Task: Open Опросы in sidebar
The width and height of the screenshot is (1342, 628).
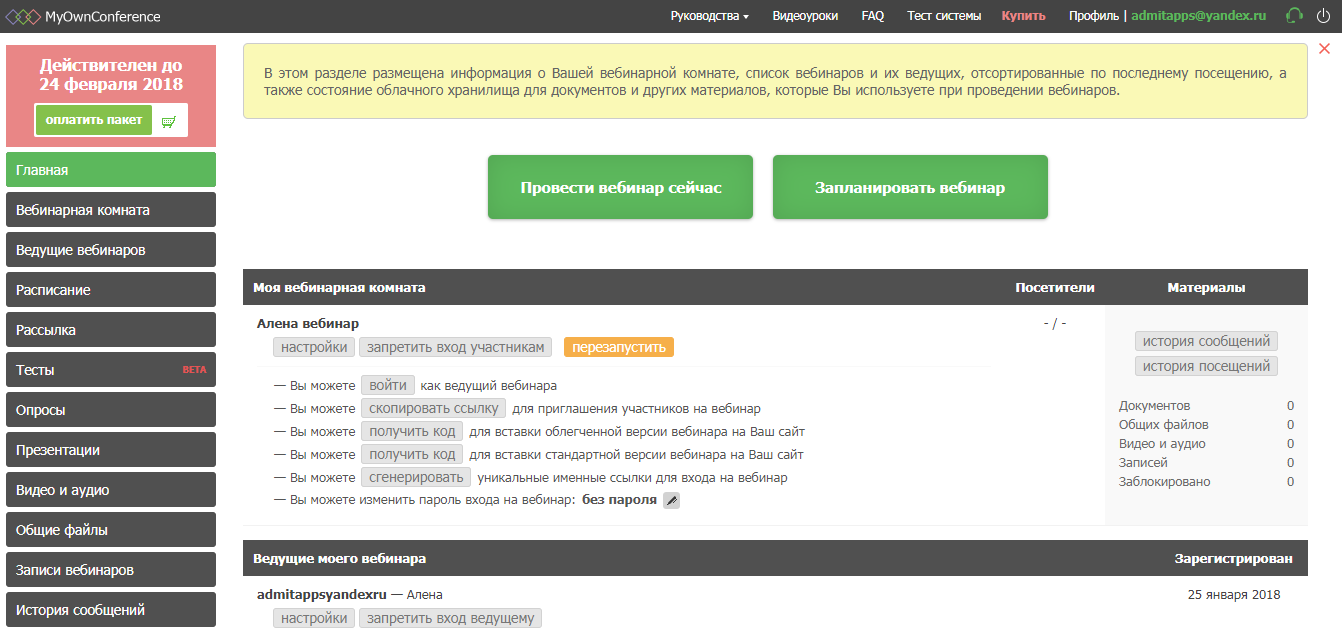Action: pos(111,410)
